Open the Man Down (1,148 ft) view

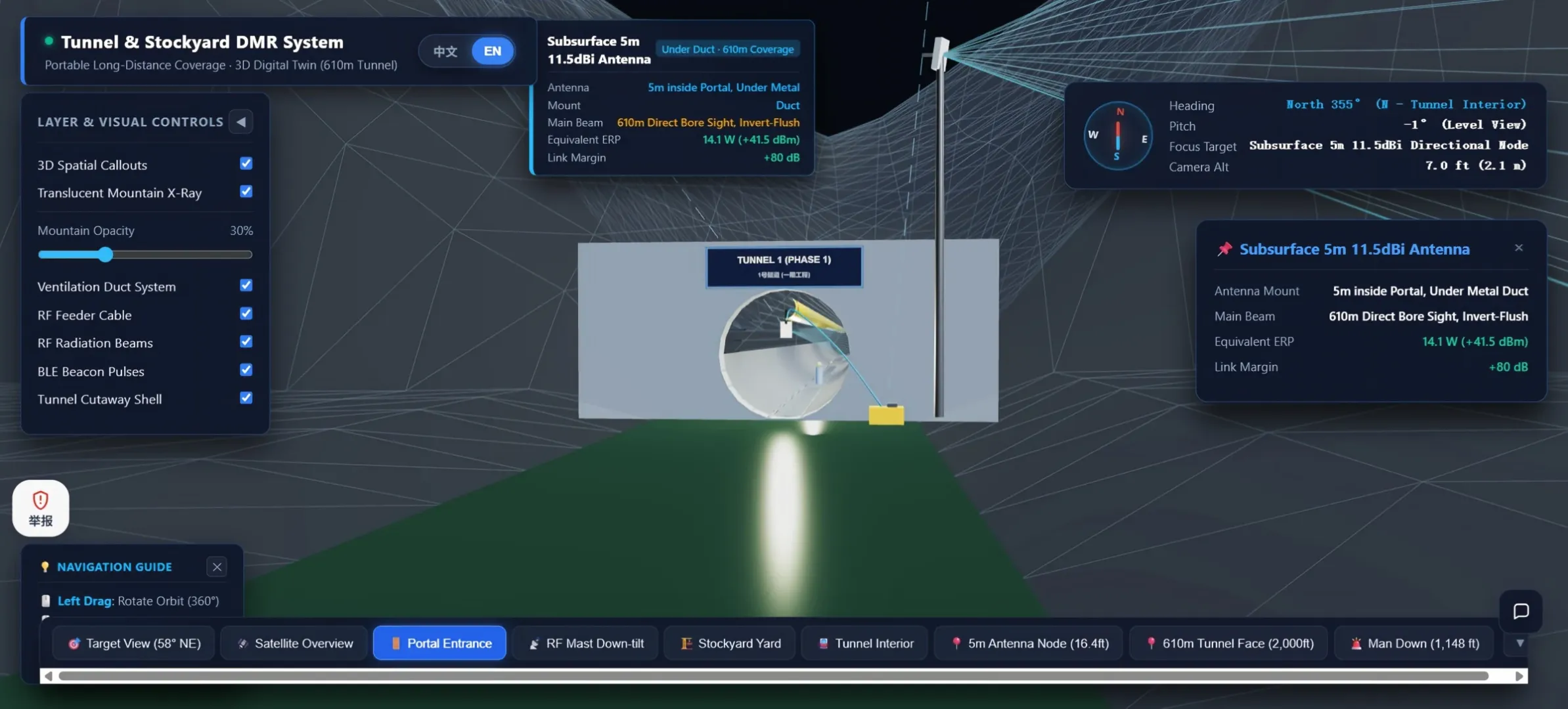coord(1414,643)
